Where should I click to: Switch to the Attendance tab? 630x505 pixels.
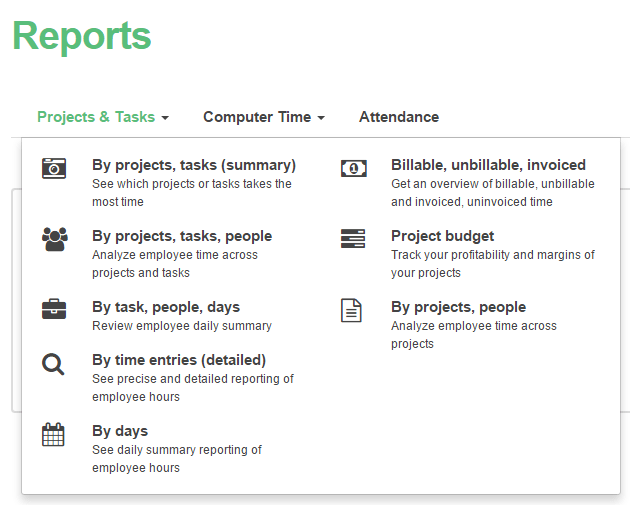click(x=399, y=117)
